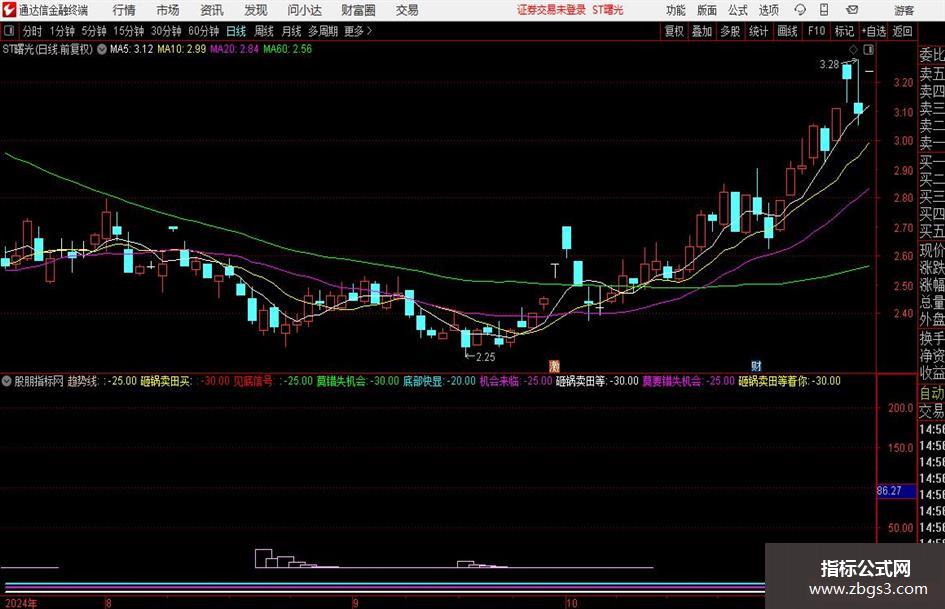Click the 2024年 date axis label
Screen dimensions: 945x609
coord(21,603)
